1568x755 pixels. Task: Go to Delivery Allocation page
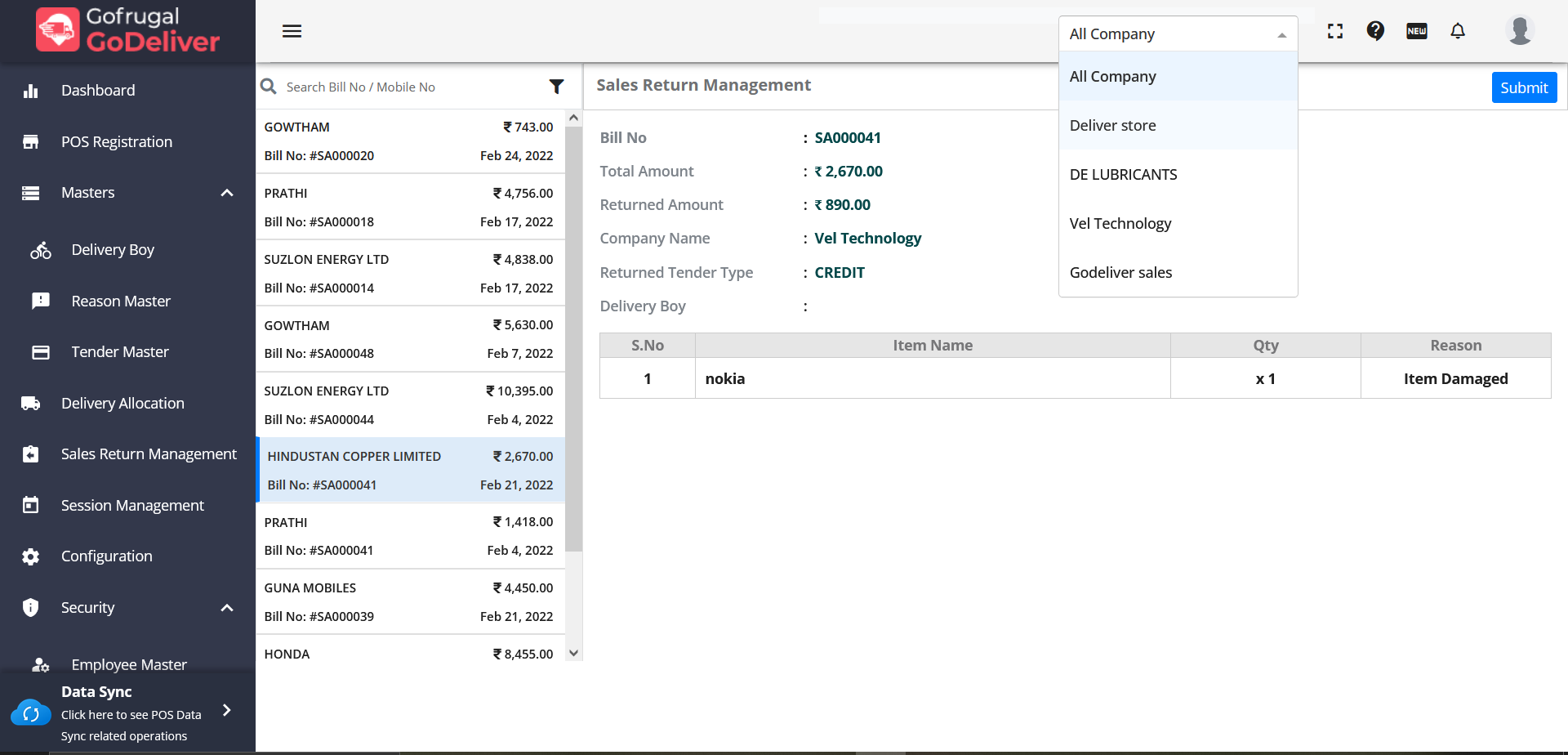[x=122, y=404]
